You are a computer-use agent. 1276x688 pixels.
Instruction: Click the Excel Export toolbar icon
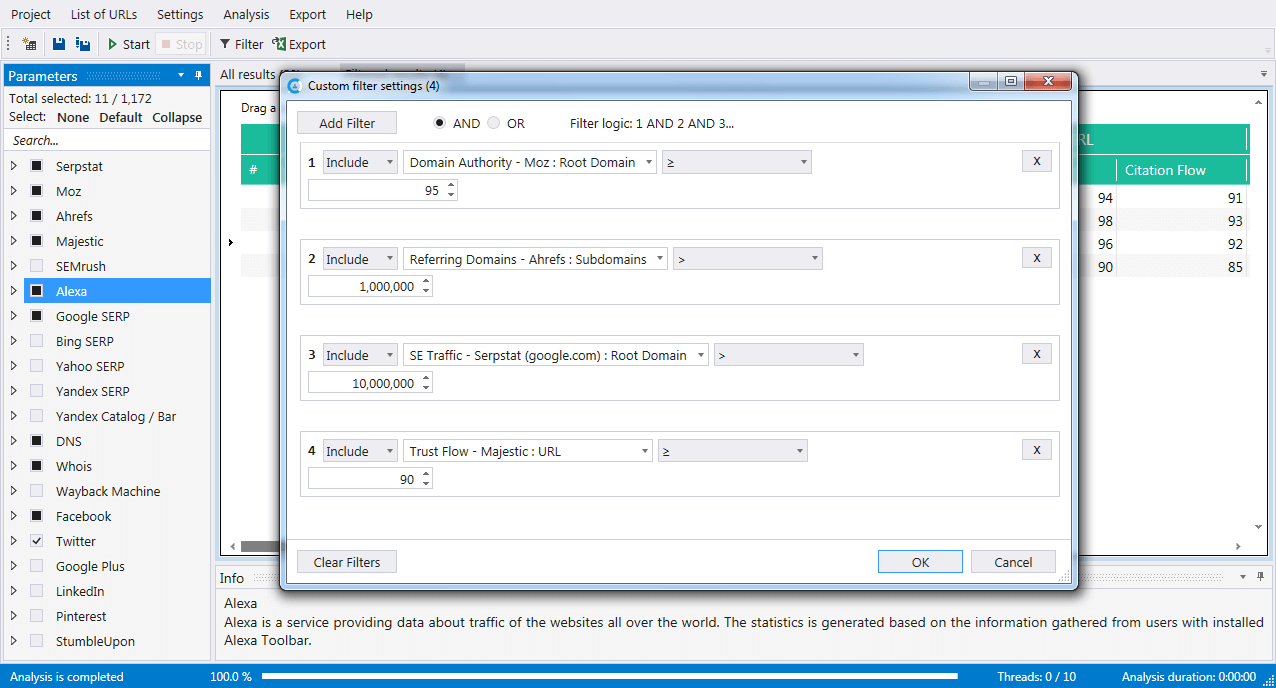[299, 44]
